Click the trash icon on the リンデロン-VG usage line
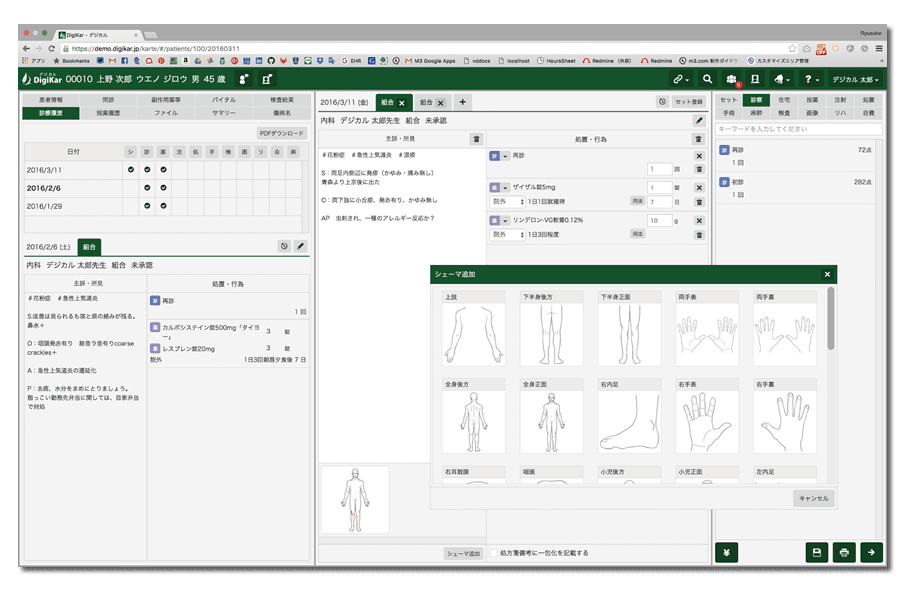912x589 pixels. [699, 235]
